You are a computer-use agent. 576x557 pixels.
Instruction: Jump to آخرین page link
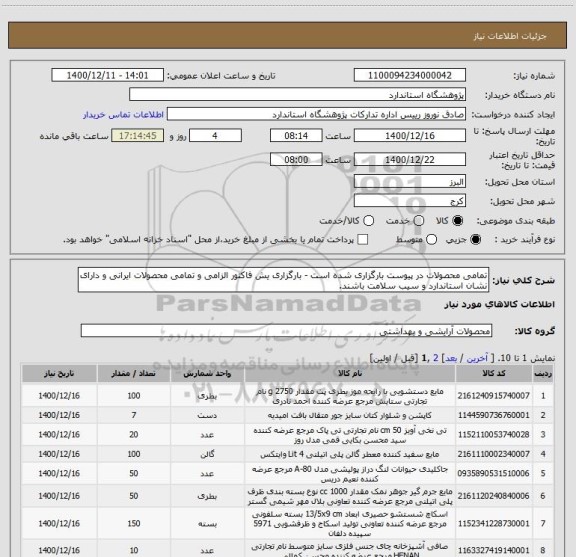[477, 358]
